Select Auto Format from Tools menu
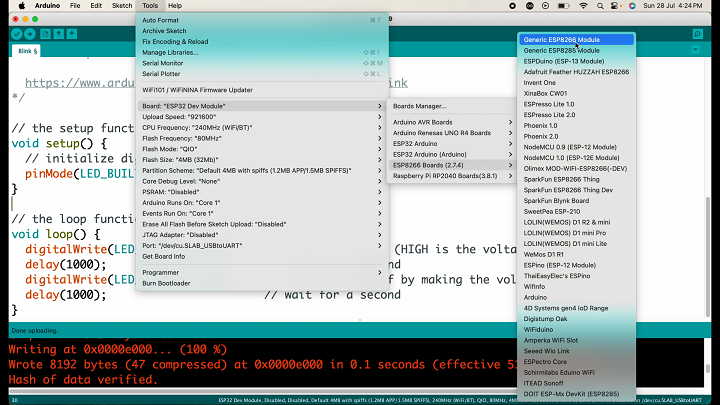Screen dimensions: 720x405 [x=262, y=20]
